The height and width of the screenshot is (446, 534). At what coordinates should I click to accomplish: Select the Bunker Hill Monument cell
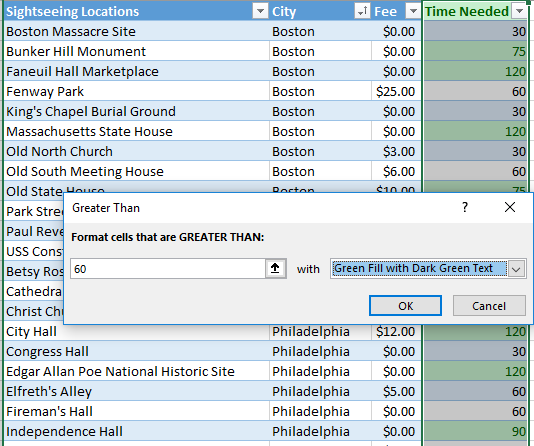137,51
